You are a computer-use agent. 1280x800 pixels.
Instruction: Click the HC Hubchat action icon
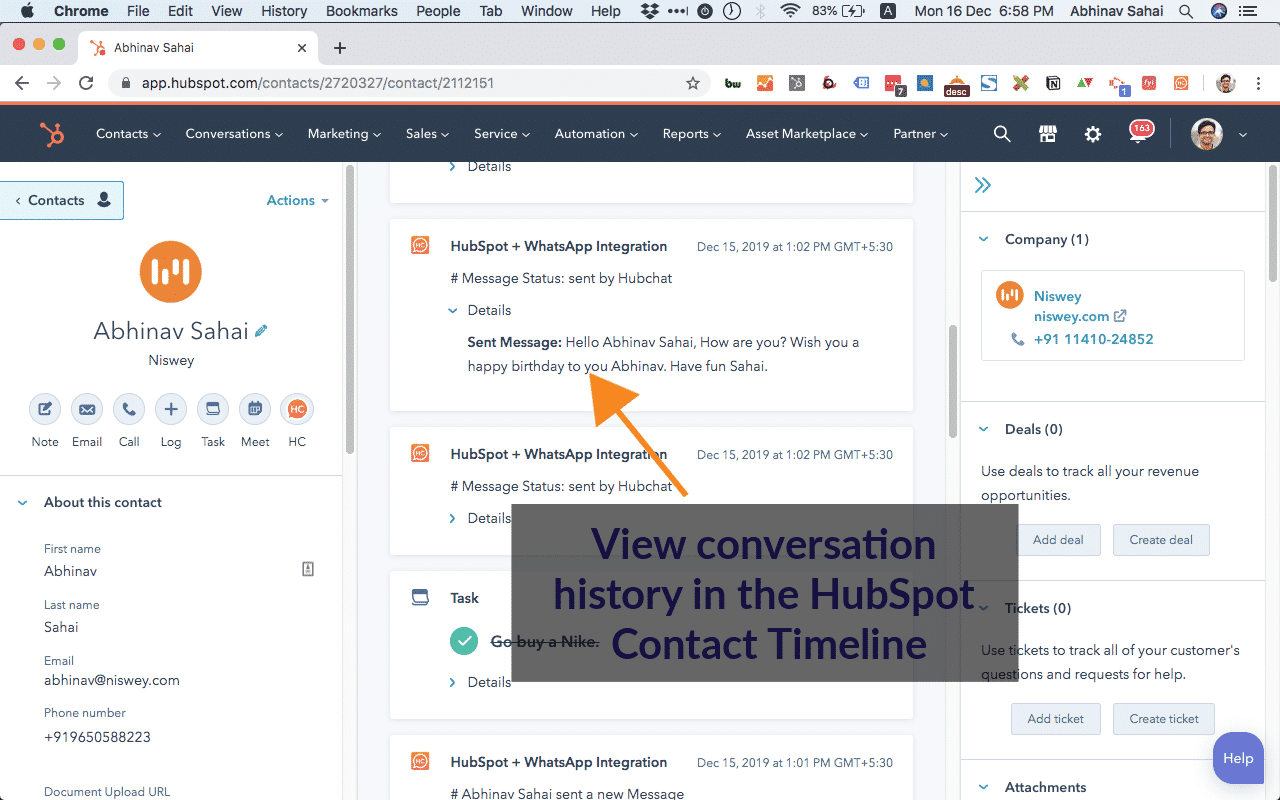(297, 409)
